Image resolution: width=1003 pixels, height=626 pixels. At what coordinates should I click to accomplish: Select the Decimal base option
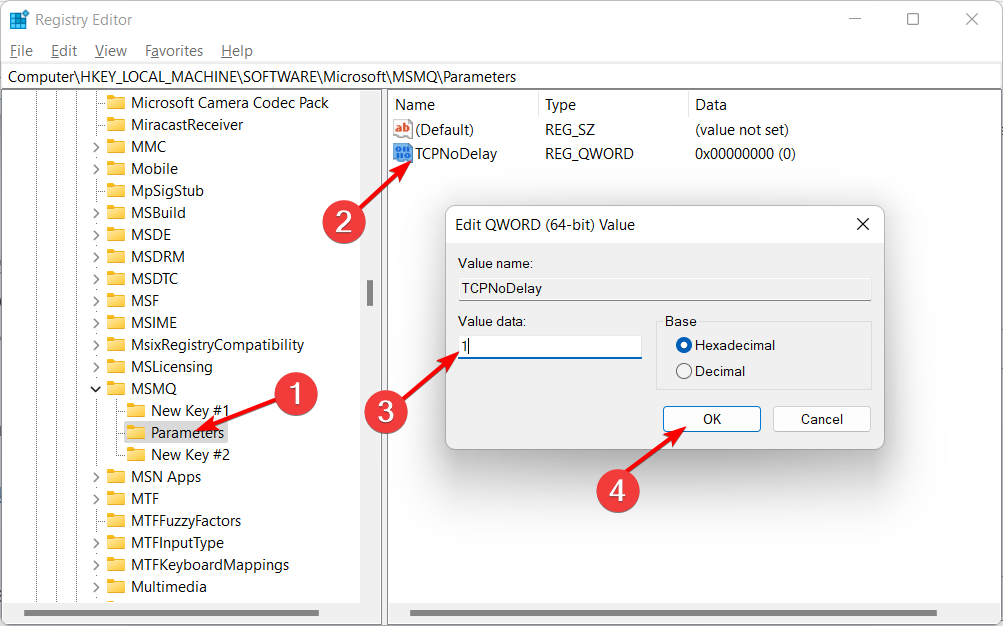[711, 371]
